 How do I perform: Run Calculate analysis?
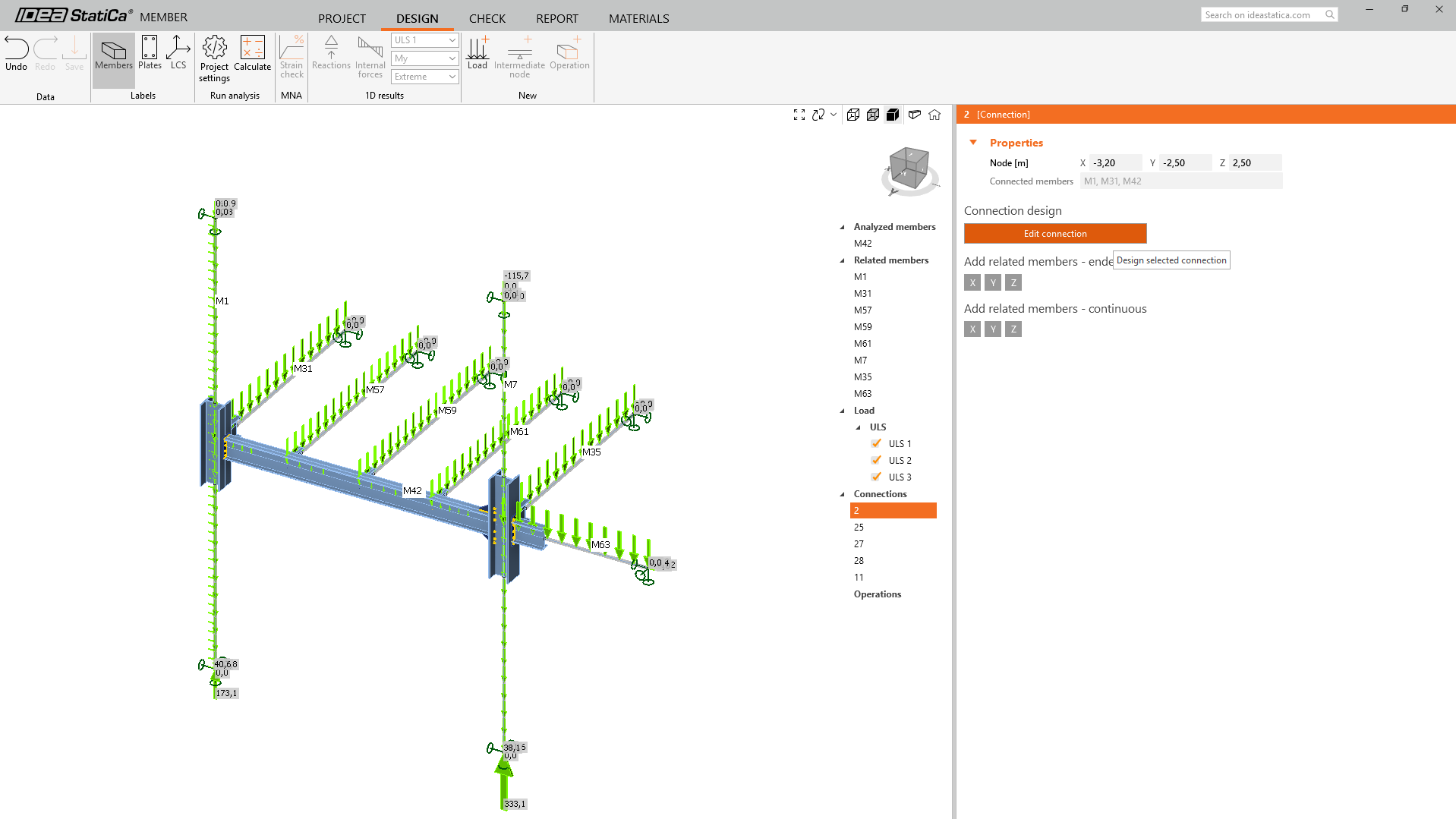252,53
